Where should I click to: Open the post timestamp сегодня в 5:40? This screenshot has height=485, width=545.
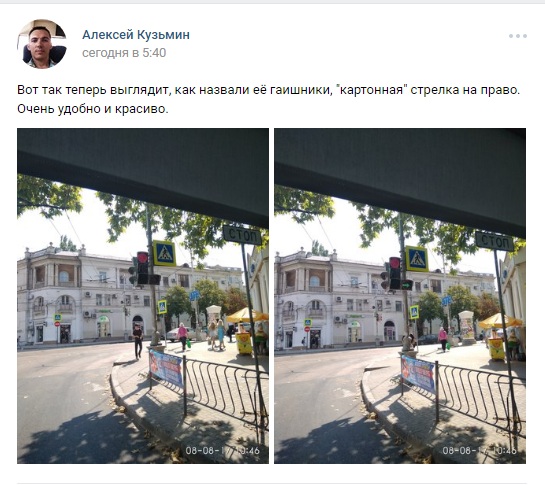tap(124, 53)
